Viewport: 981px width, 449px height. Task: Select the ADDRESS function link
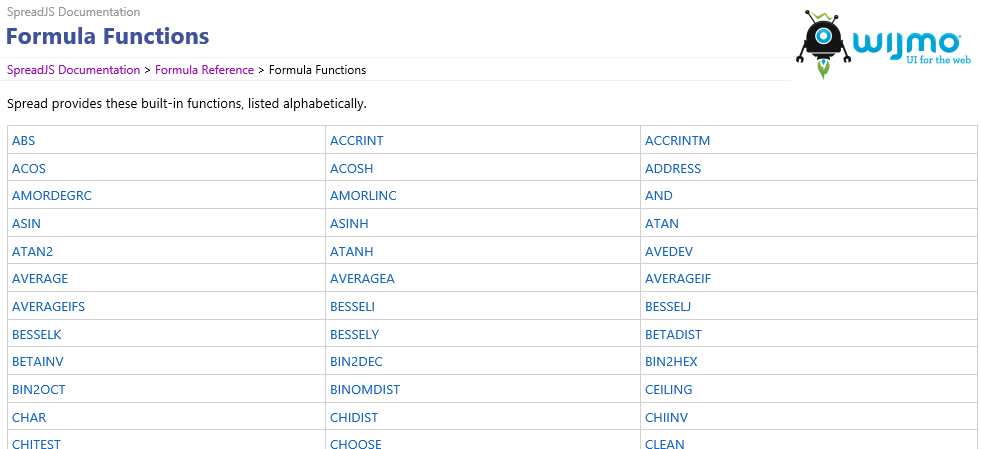coord(673,169)
